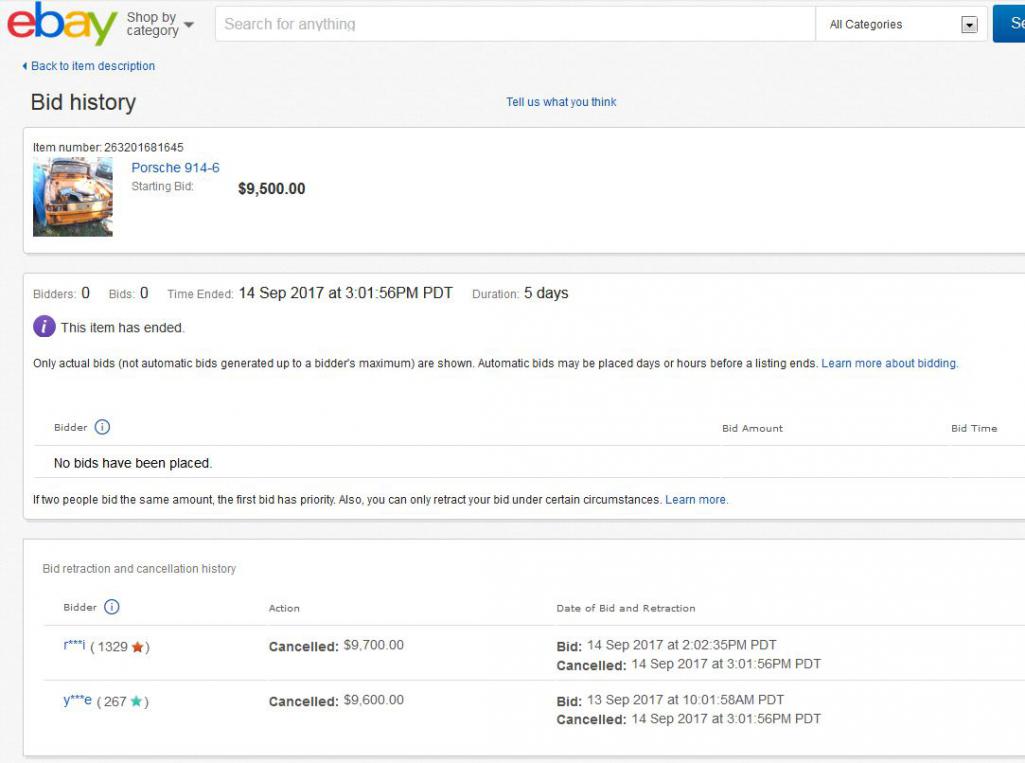Expand the All Categories dropdown
The image size is (1025, 763).
[902, 25]
